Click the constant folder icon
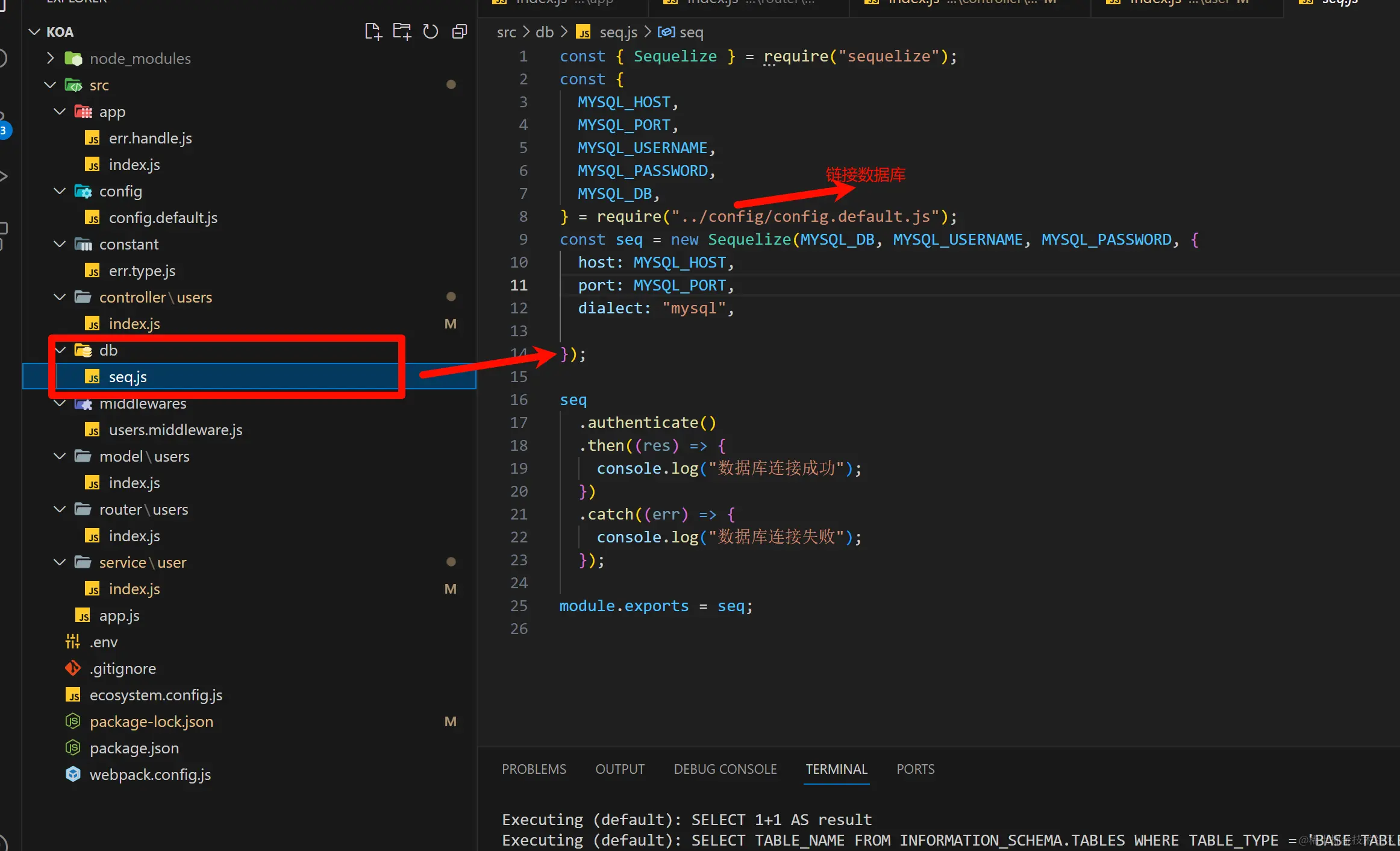 (x=83, y=244)
